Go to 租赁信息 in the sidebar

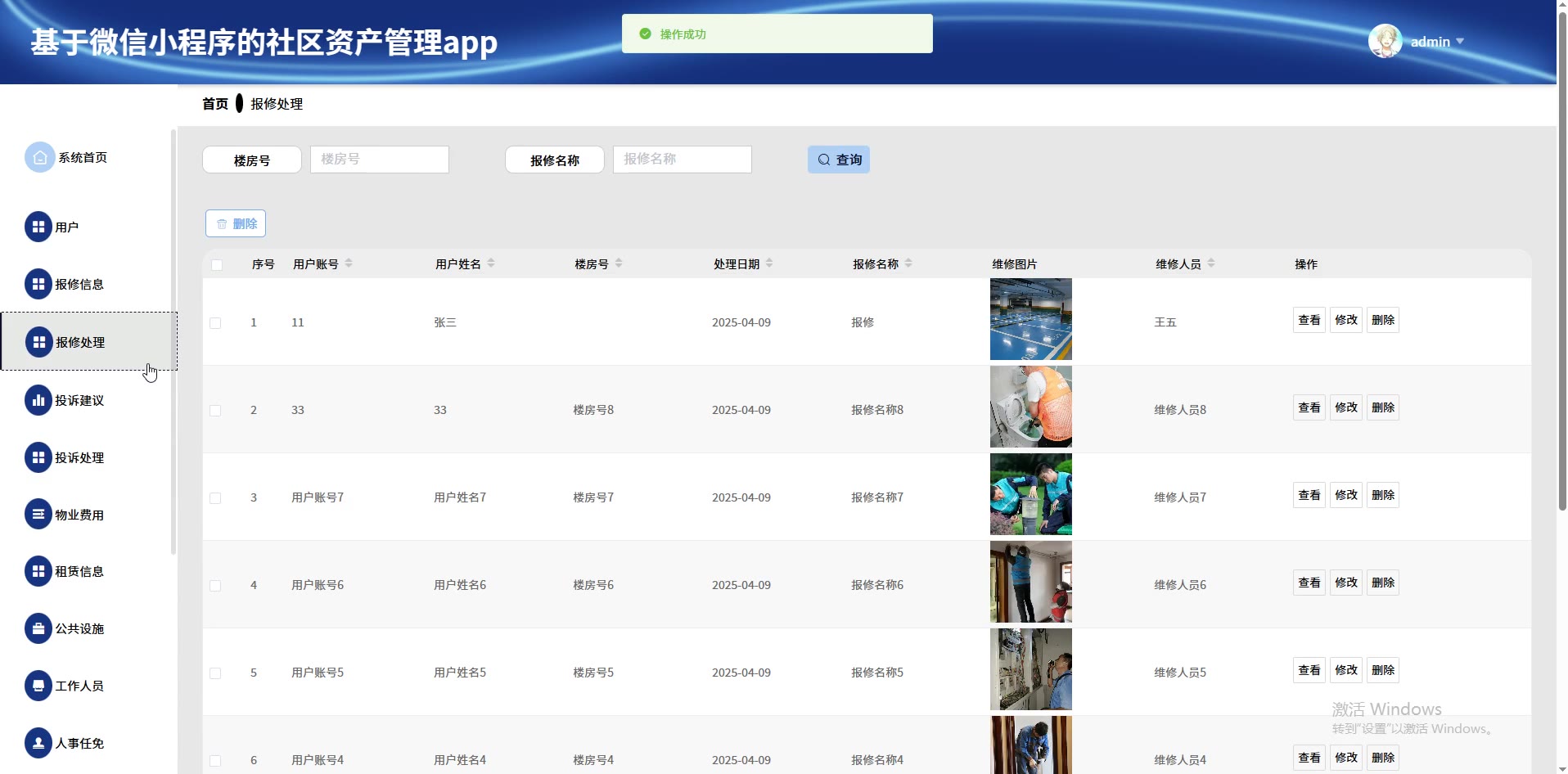(x=79, y=572)
